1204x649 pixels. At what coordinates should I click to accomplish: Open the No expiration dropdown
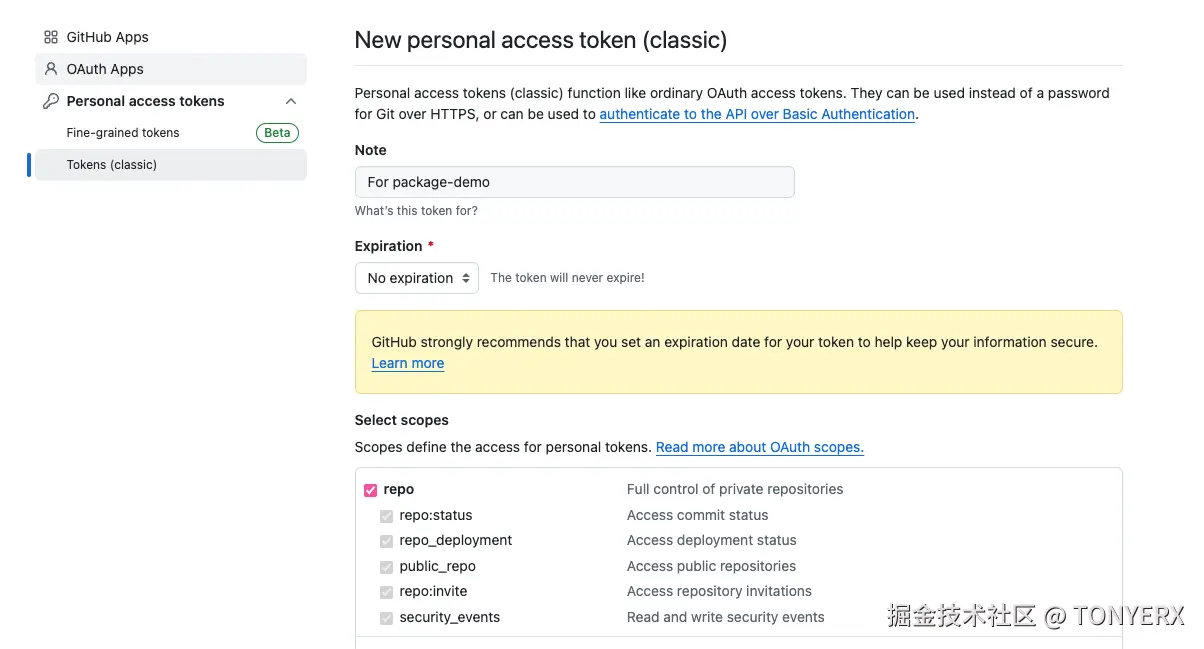[x=417, y=278]
